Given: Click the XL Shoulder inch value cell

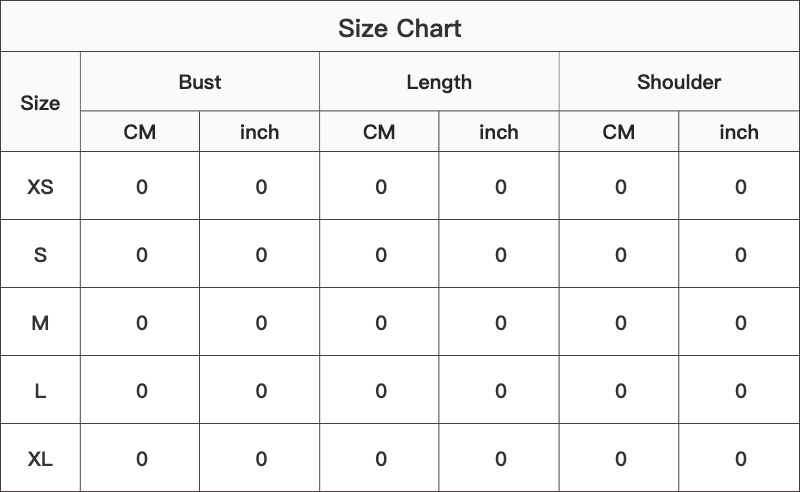Looking at the screenshot, I should click(740, 459).
